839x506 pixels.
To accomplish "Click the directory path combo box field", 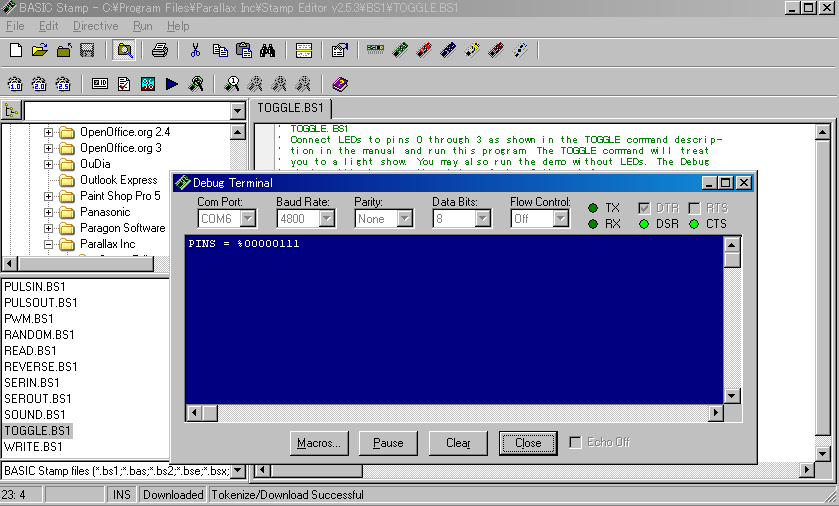I will (x=127, y=111).
